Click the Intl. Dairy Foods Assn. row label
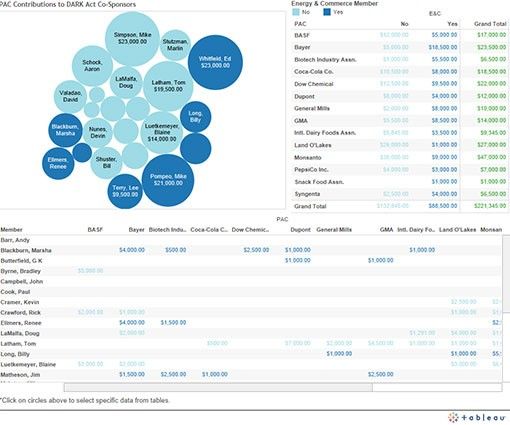Image resolution: width=510 pixels, height=425 pixels. [x=325, y=133]
